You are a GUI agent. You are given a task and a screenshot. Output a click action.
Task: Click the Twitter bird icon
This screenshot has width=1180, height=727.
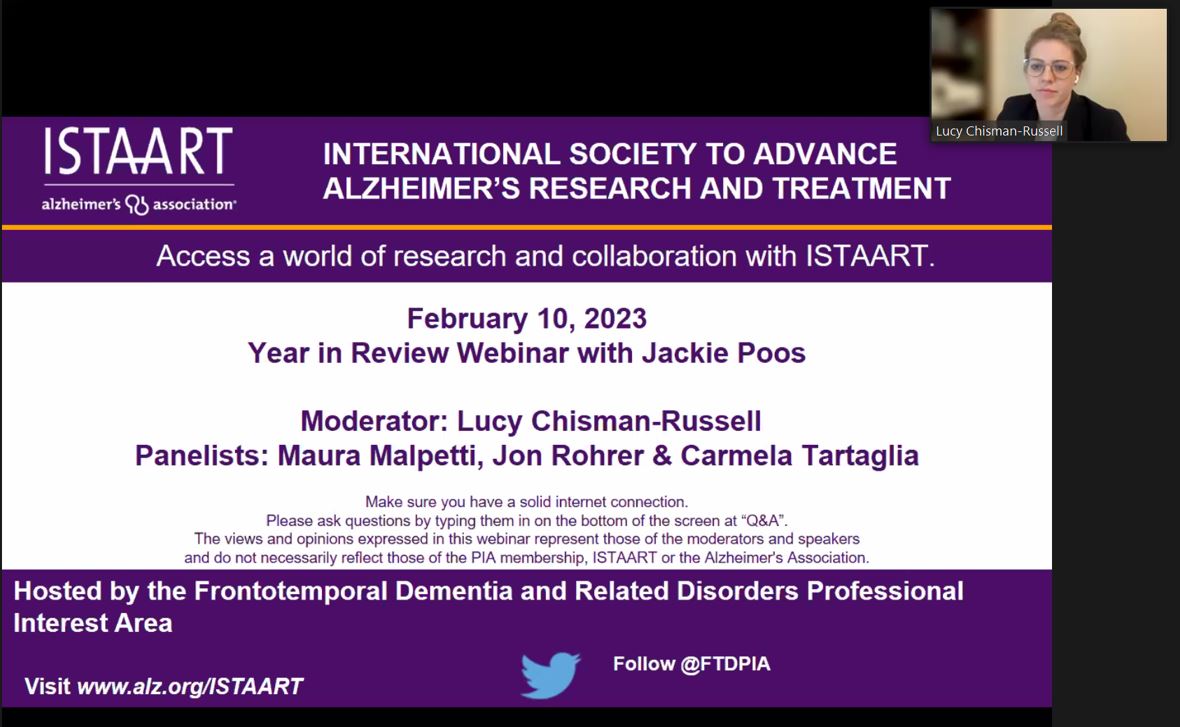550,675
